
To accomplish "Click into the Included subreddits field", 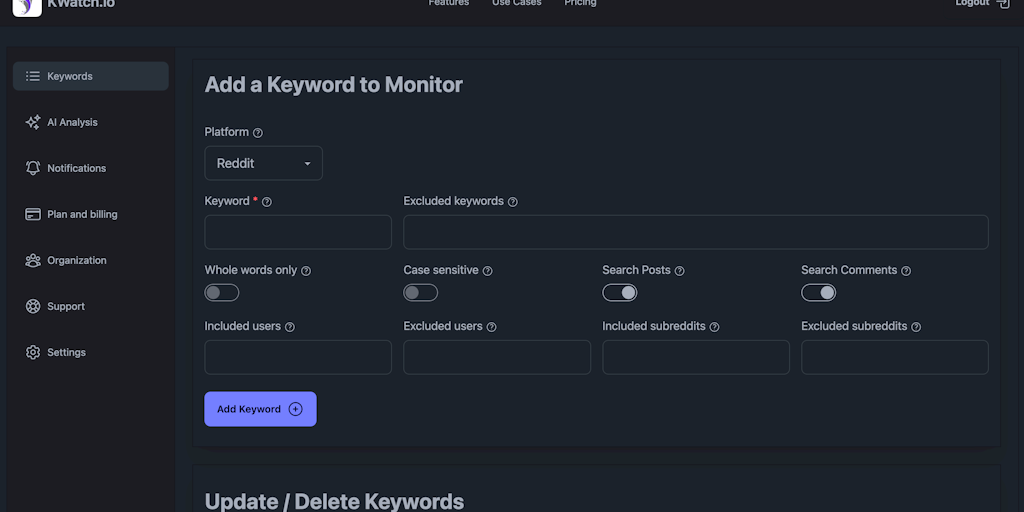I will coord(695,357).
